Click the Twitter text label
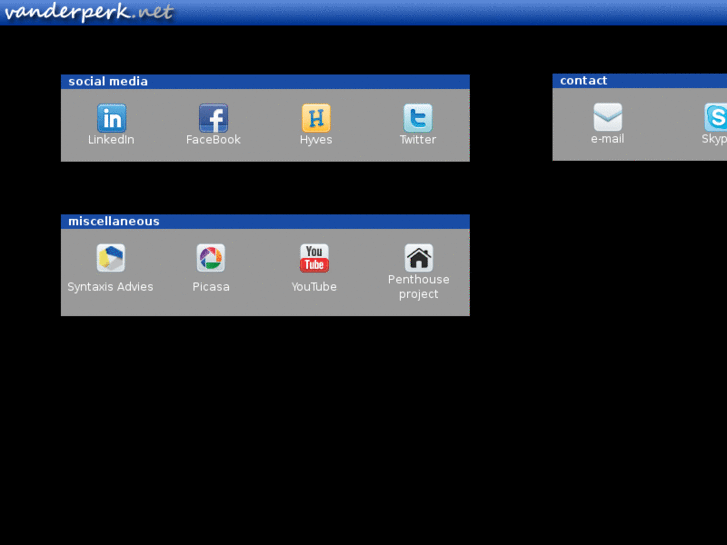This screenshot has width=727, height=545. [x=418, y=140]
